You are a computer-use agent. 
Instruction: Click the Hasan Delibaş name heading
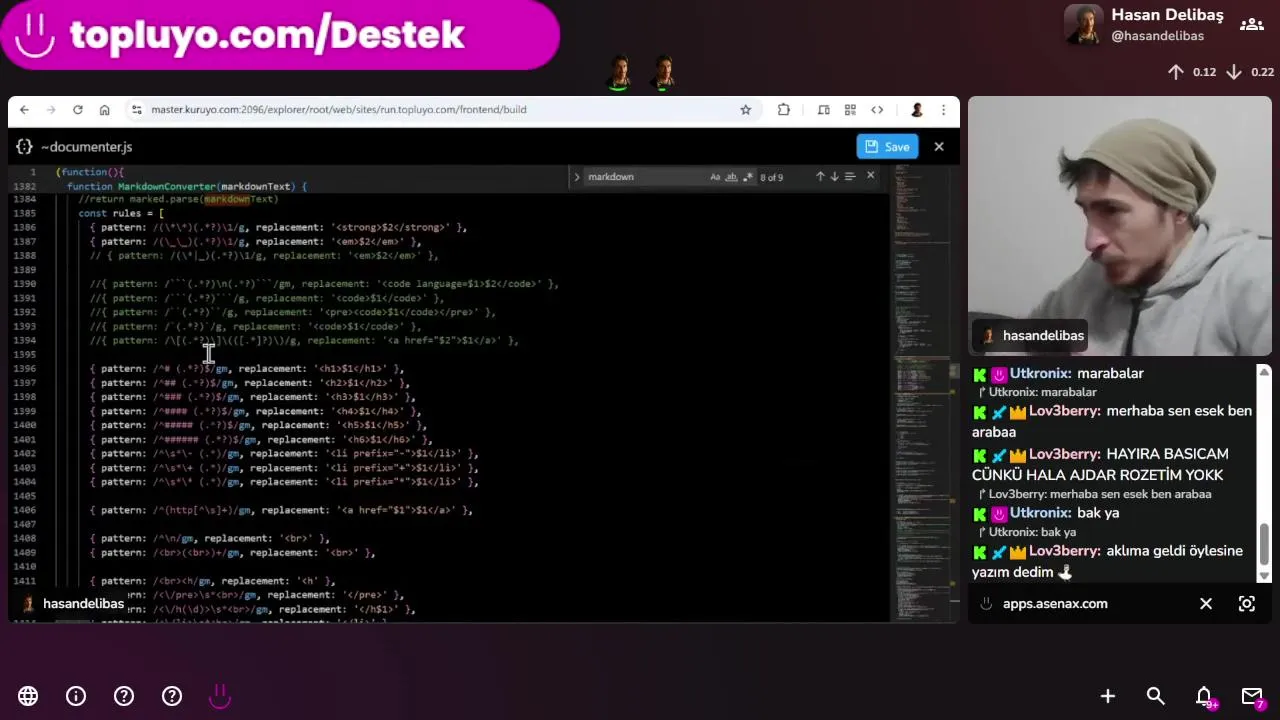tap(1167, 15)
